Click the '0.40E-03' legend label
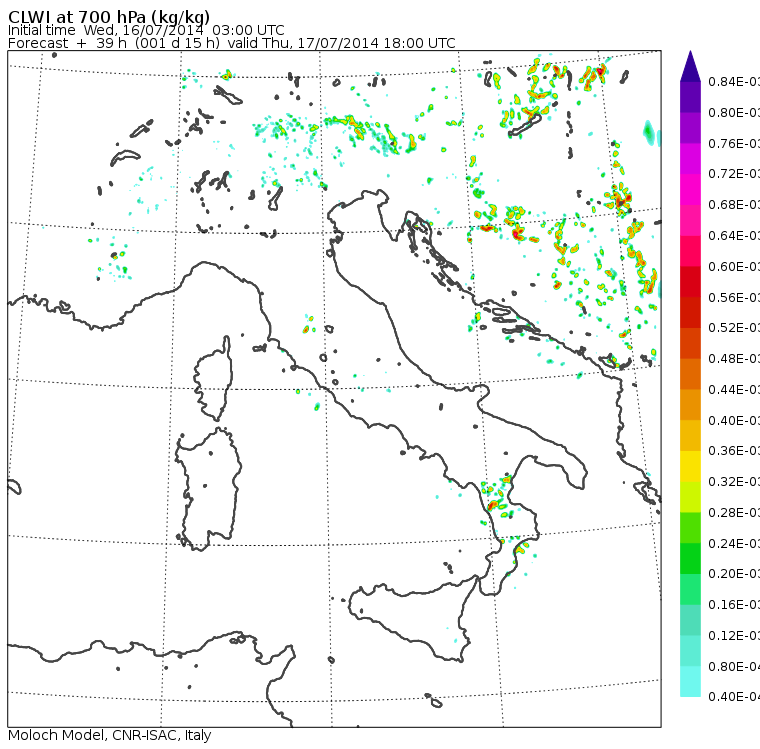The image size is (760, 749). tap(734, 420)
